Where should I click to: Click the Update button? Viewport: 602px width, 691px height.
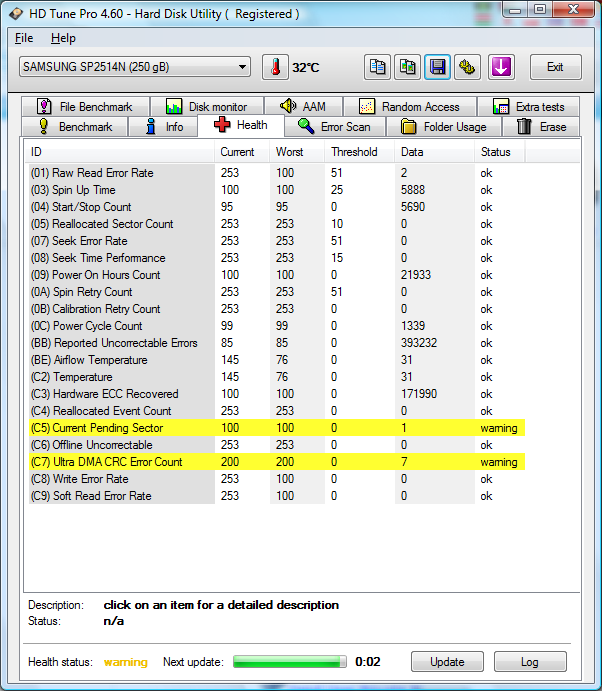coord(447,661)
